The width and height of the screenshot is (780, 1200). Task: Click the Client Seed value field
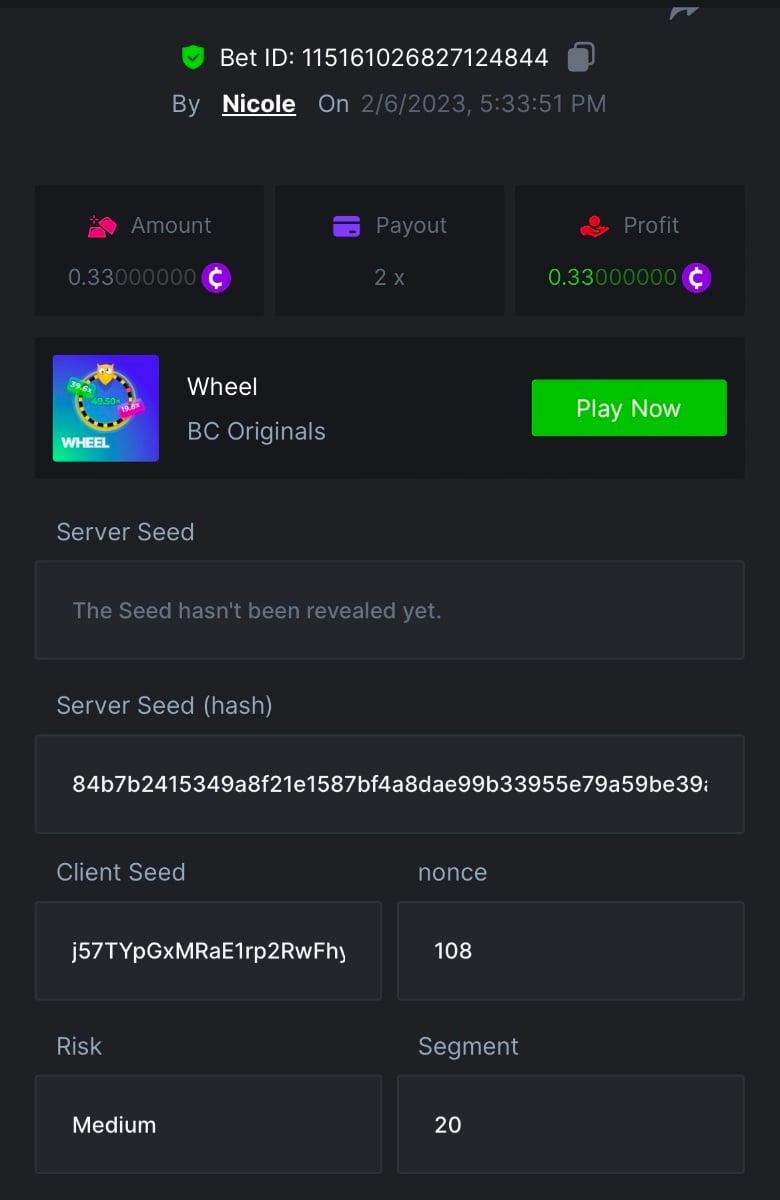(x=208, y=950)
